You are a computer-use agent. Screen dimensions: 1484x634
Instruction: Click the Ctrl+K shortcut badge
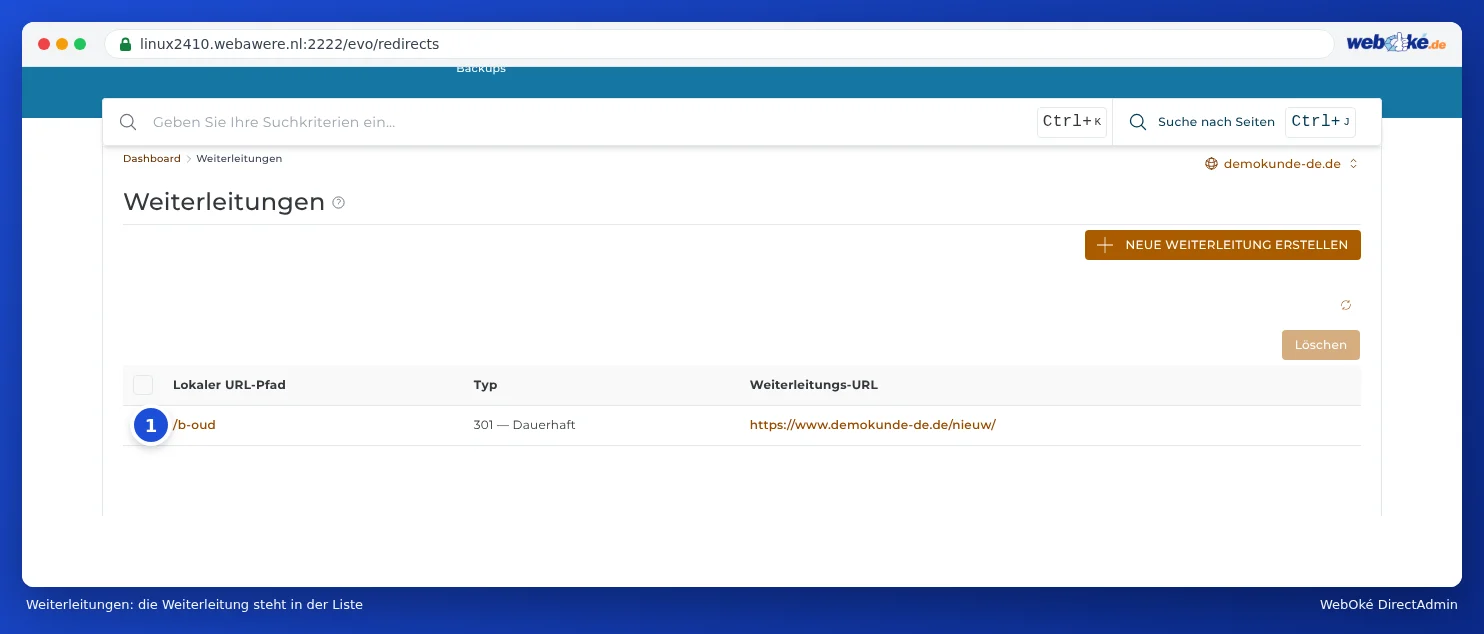(x=1072, y=122)
